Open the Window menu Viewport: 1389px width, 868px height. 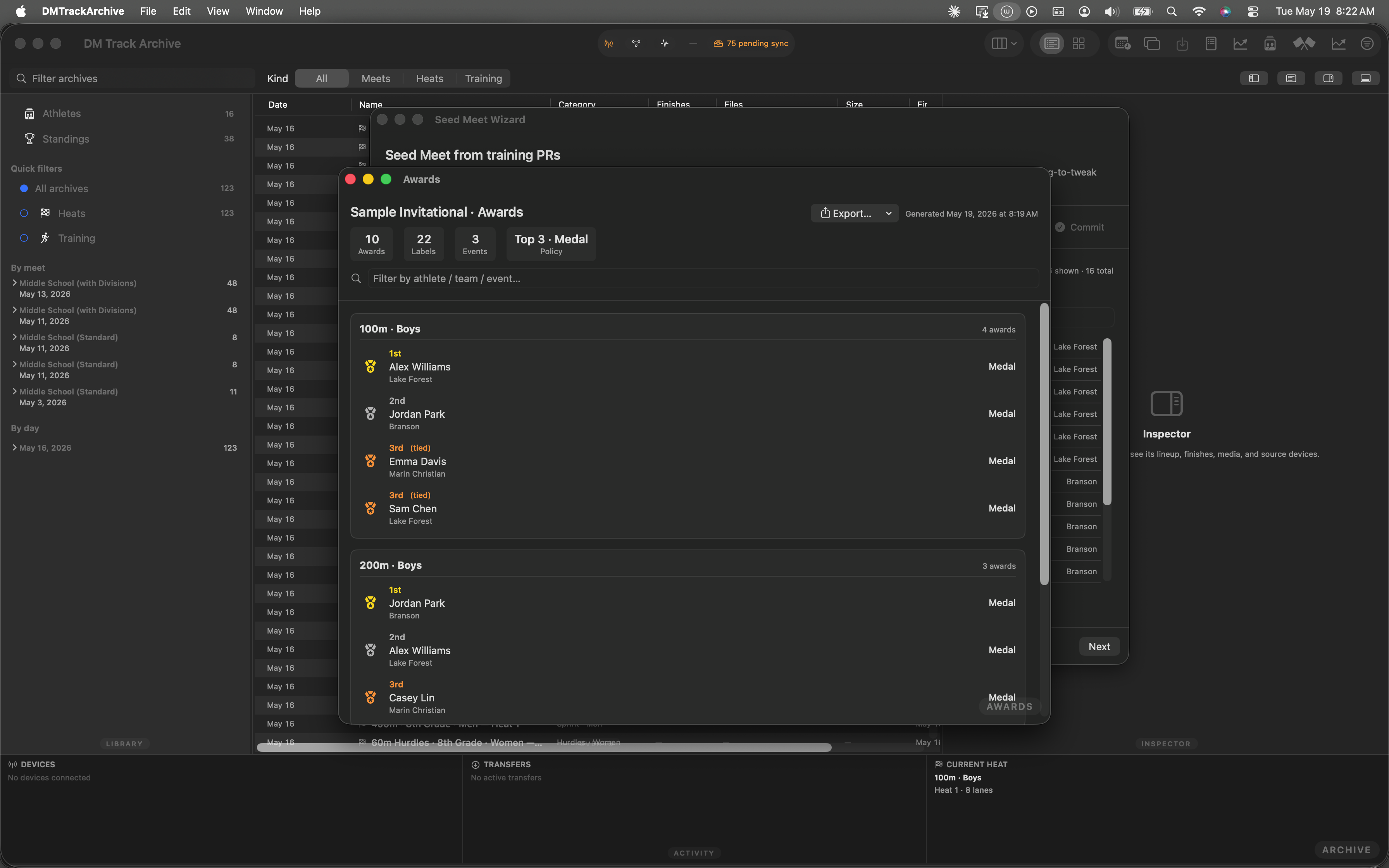tap(264, 12)
